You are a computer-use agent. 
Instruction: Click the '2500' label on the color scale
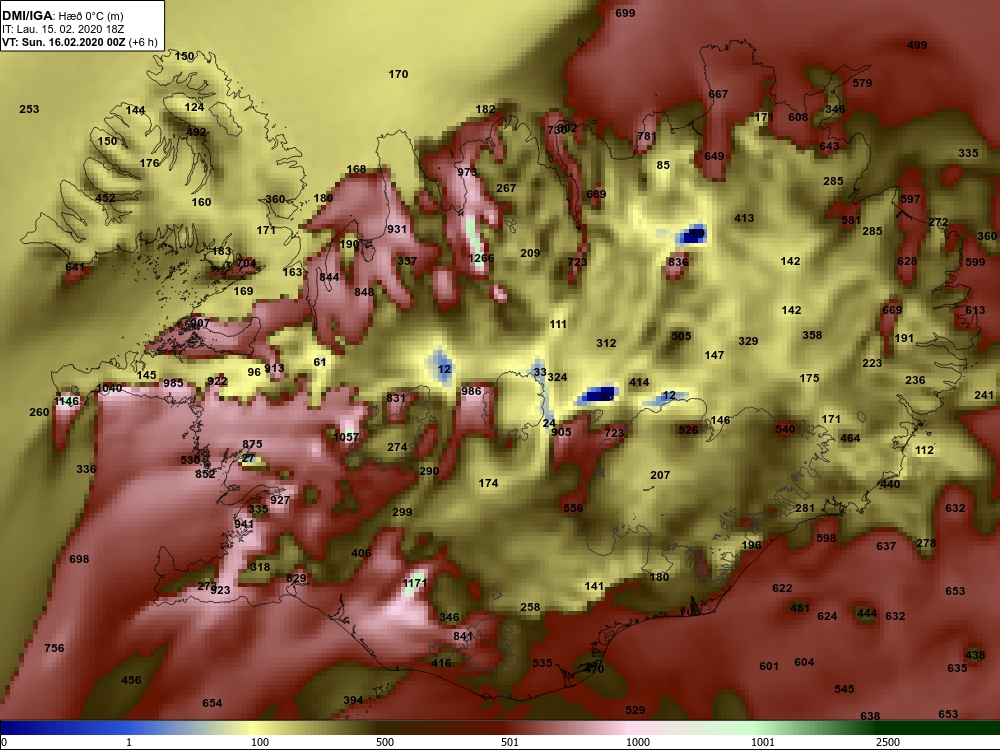click(x=888, y=742)
